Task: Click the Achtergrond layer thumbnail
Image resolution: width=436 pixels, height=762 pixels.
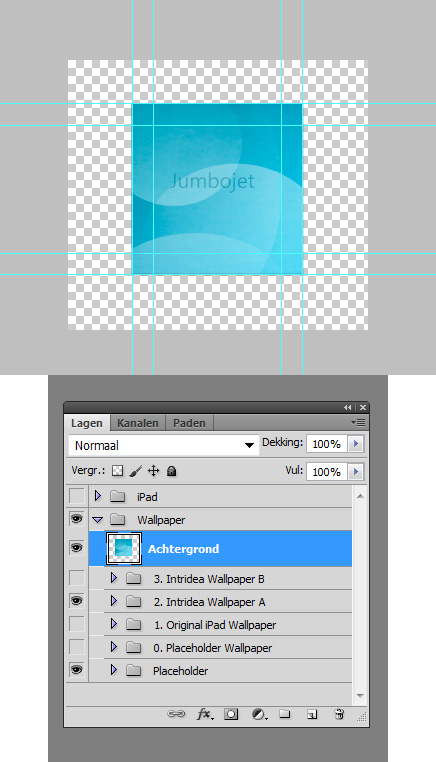Action: pyautogui.click(x=123, y=549)
